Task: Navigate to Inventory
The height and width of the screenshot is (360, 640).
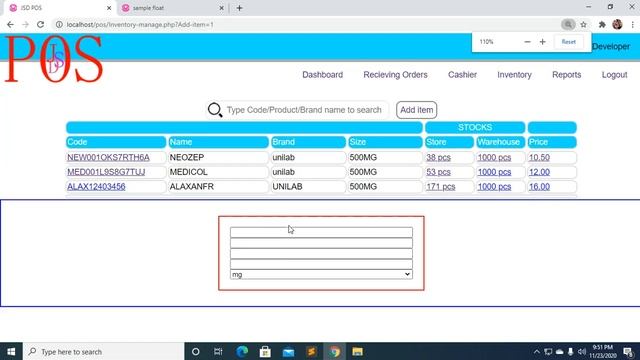Action: point(514,75)
